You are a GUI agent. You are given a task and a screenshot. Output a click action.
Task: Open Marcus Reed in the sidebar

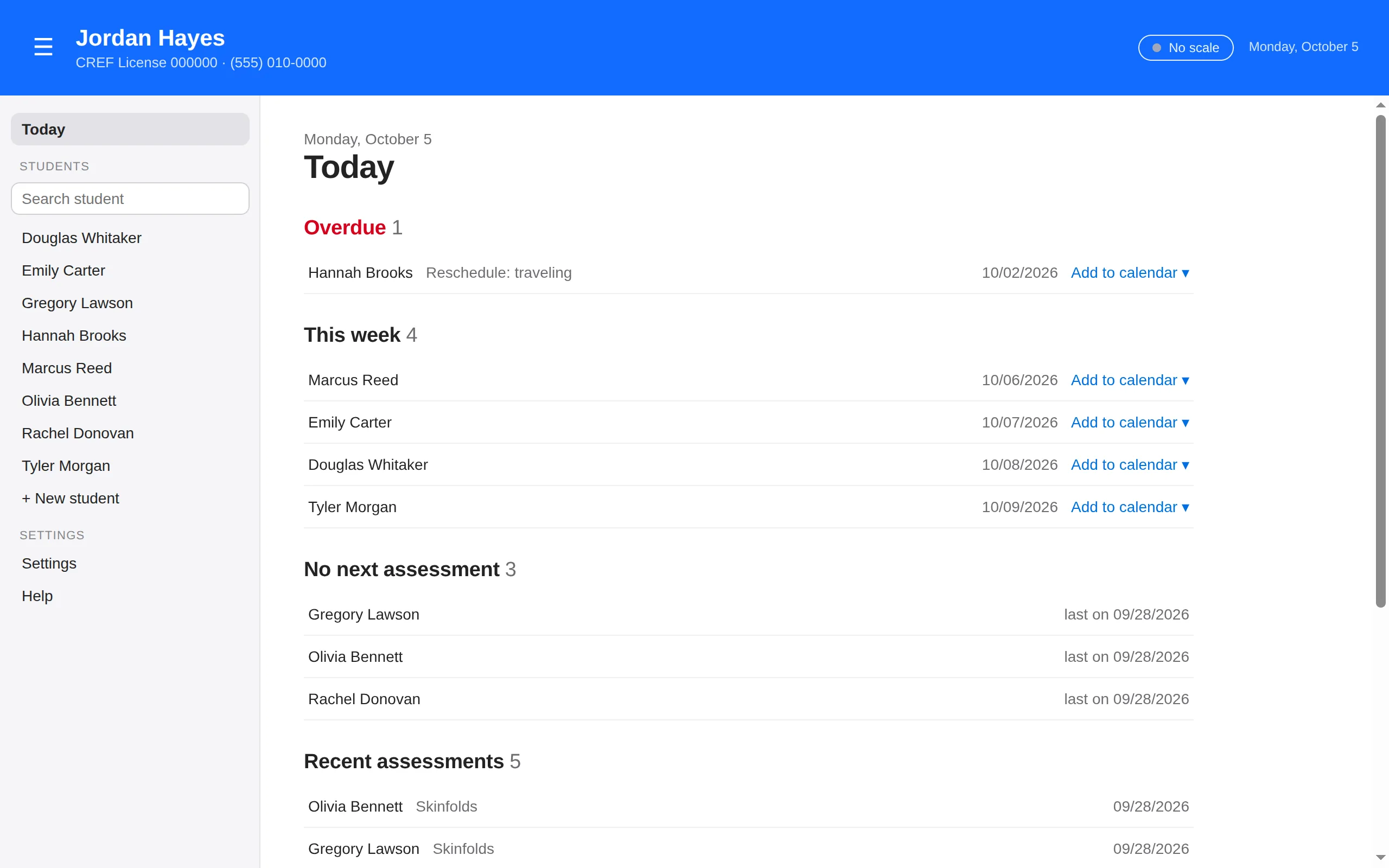click(130, 368)
